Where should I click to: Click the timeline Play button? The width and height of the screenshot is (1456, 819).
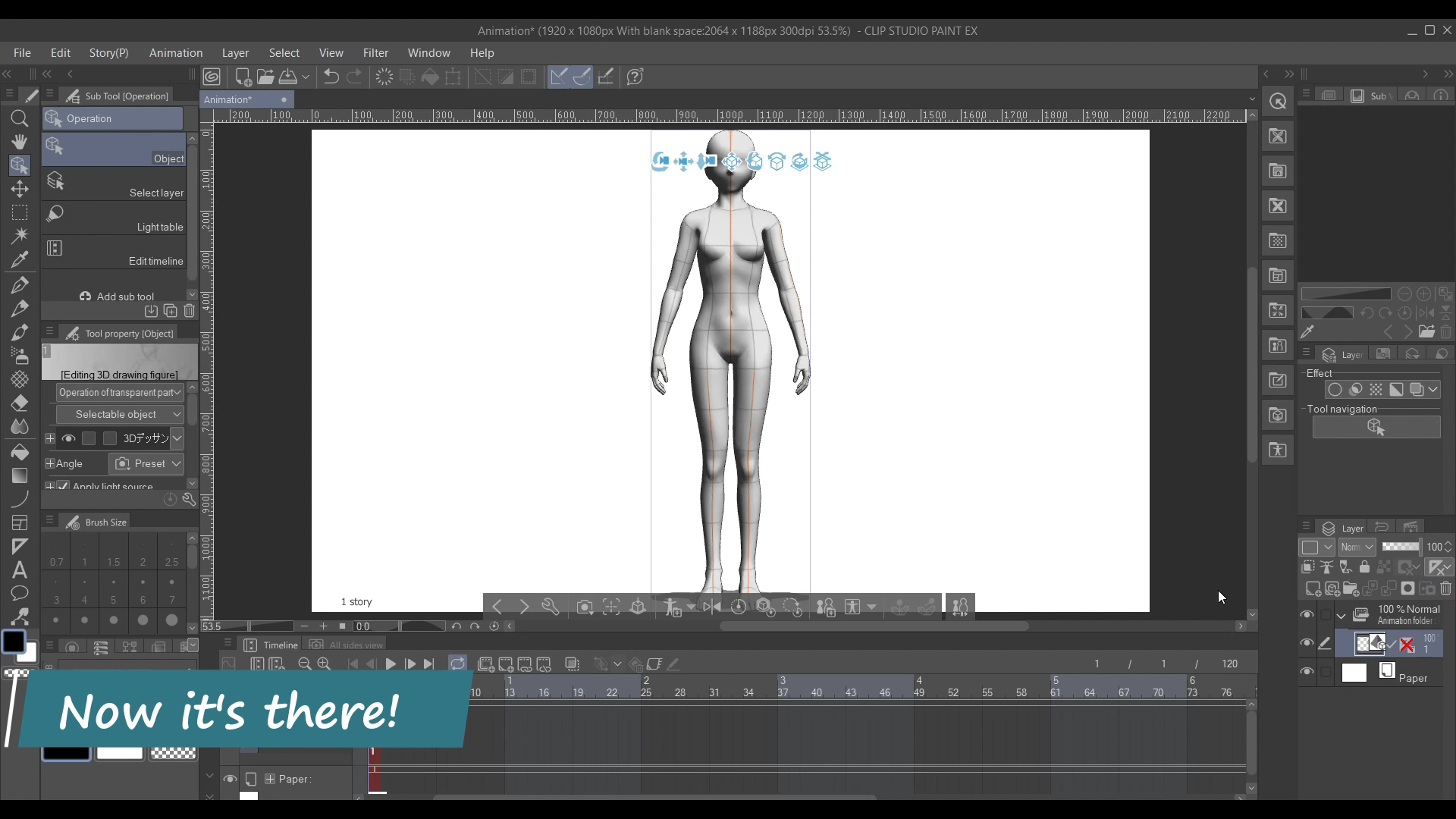click(x=391, y=664)
